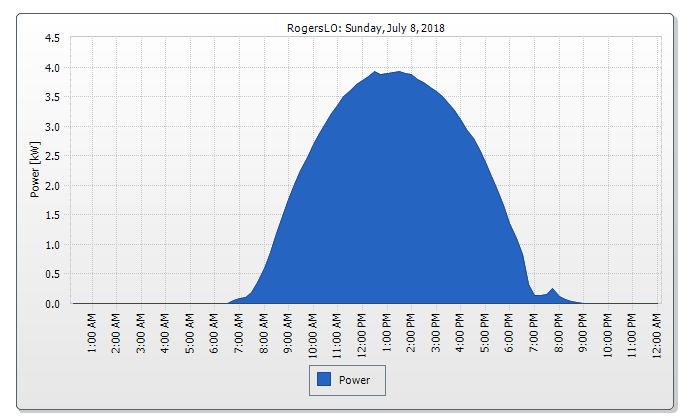Click the 1.5 y-axis value
This screenshot has width=690, height=416.
coord(52,215)
